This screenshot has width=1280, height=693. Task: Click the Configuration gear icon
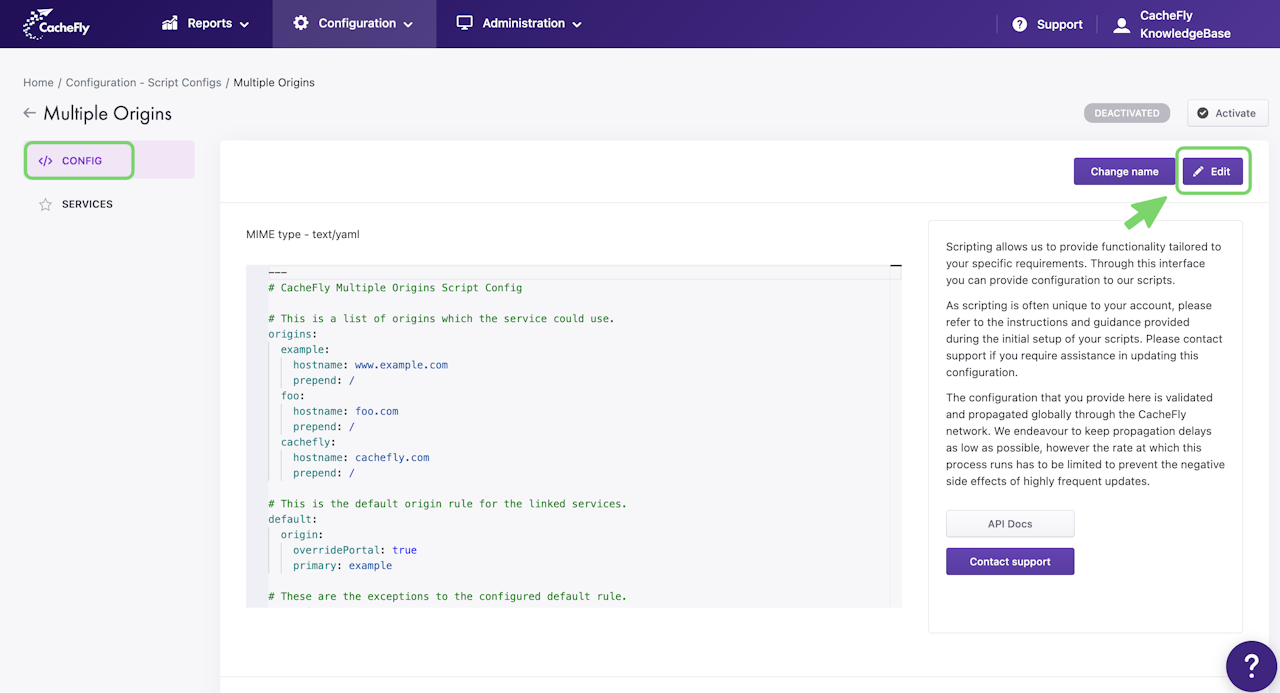301,23
